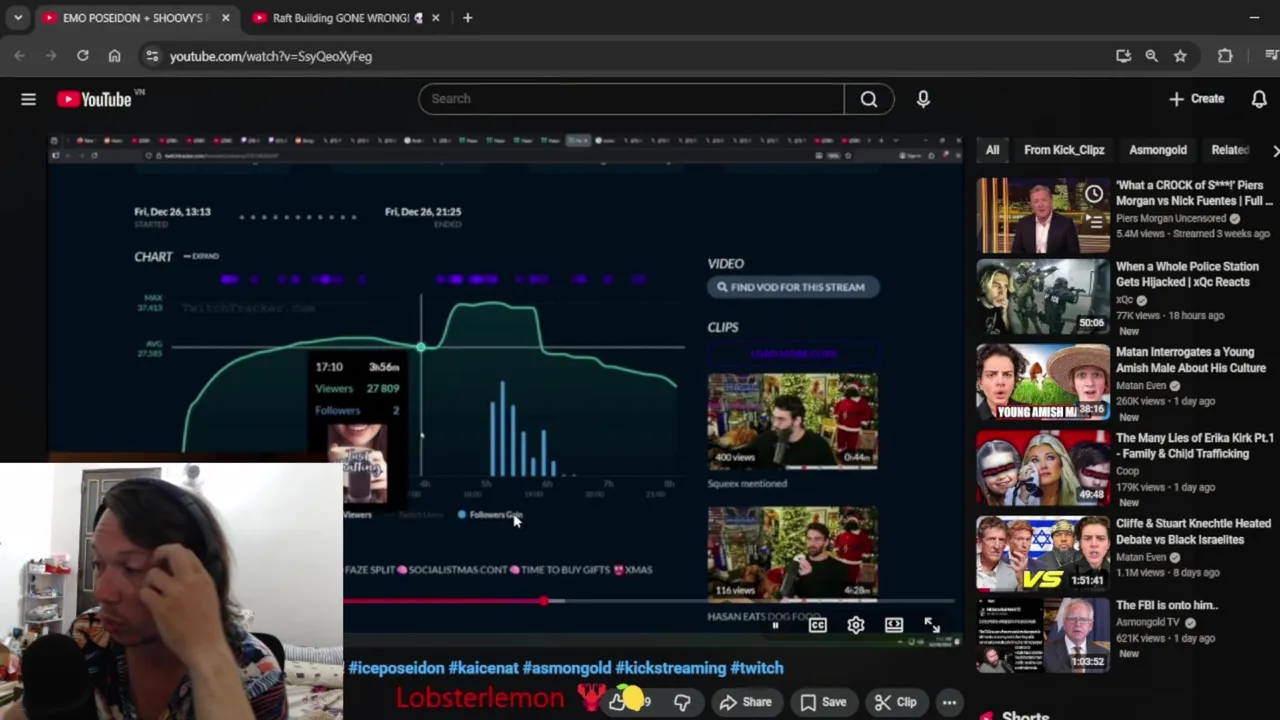
Task: Open the YouTube hamburger guide menu
Action: pyautogui.click(x=28, y=99)
